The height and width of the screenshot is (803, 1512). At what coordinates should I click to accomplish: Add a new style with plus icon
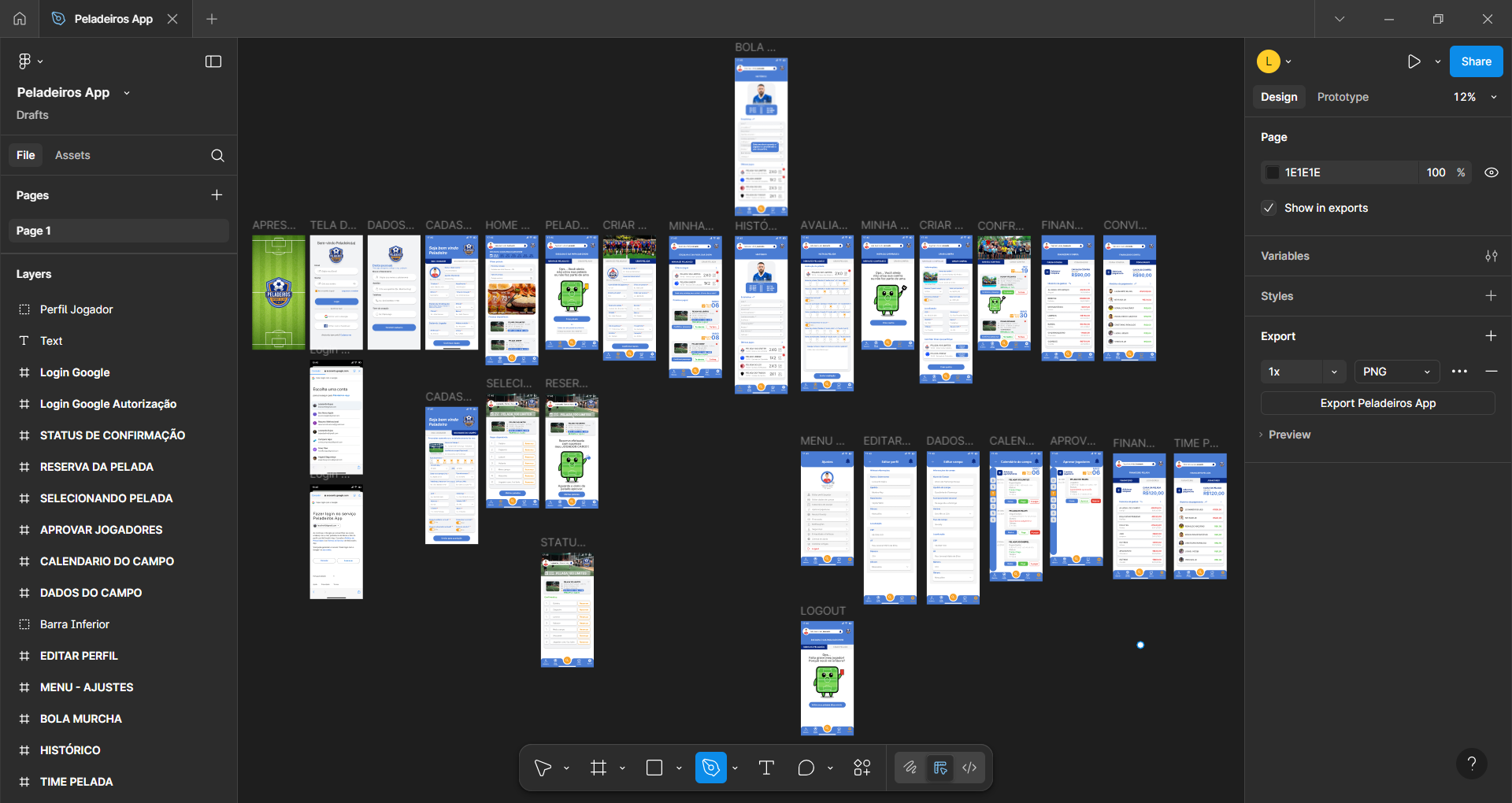click(x=1491, y=296)
